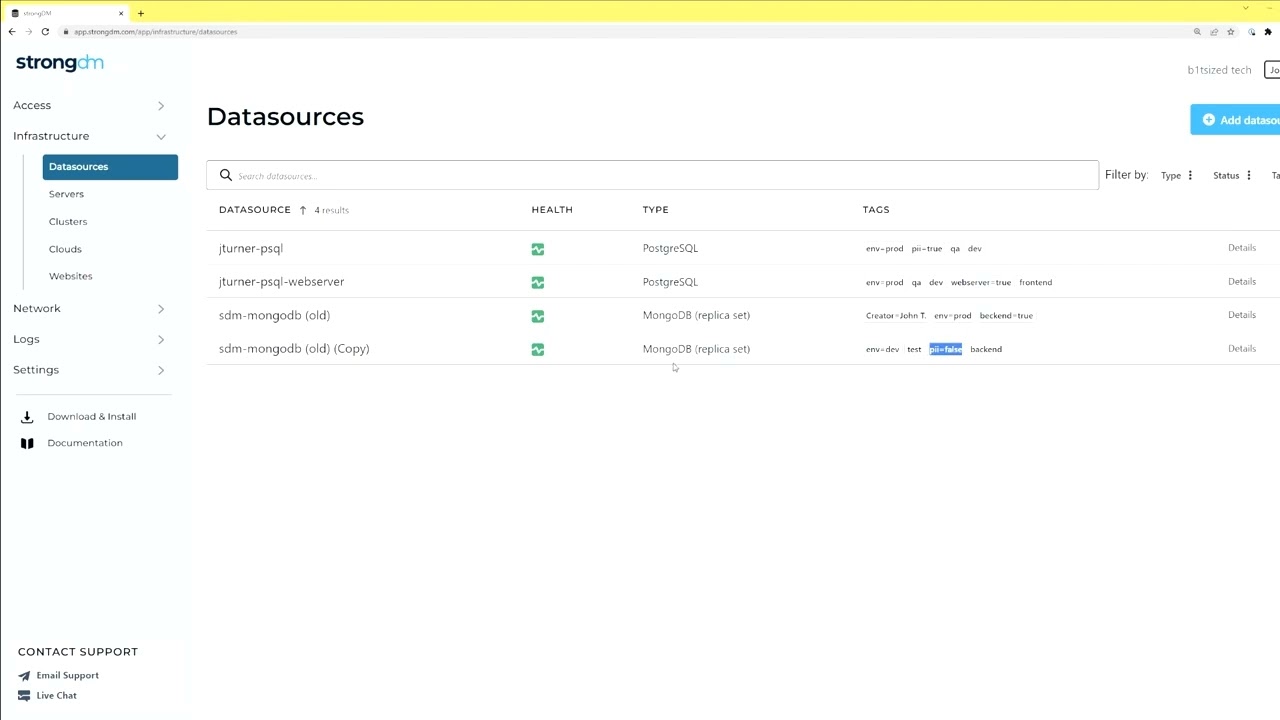Image resolution: width=1280 pixels, height=720 pixels.
Task: Click the plus icon on Add datasource
Action: (1209, 120)
